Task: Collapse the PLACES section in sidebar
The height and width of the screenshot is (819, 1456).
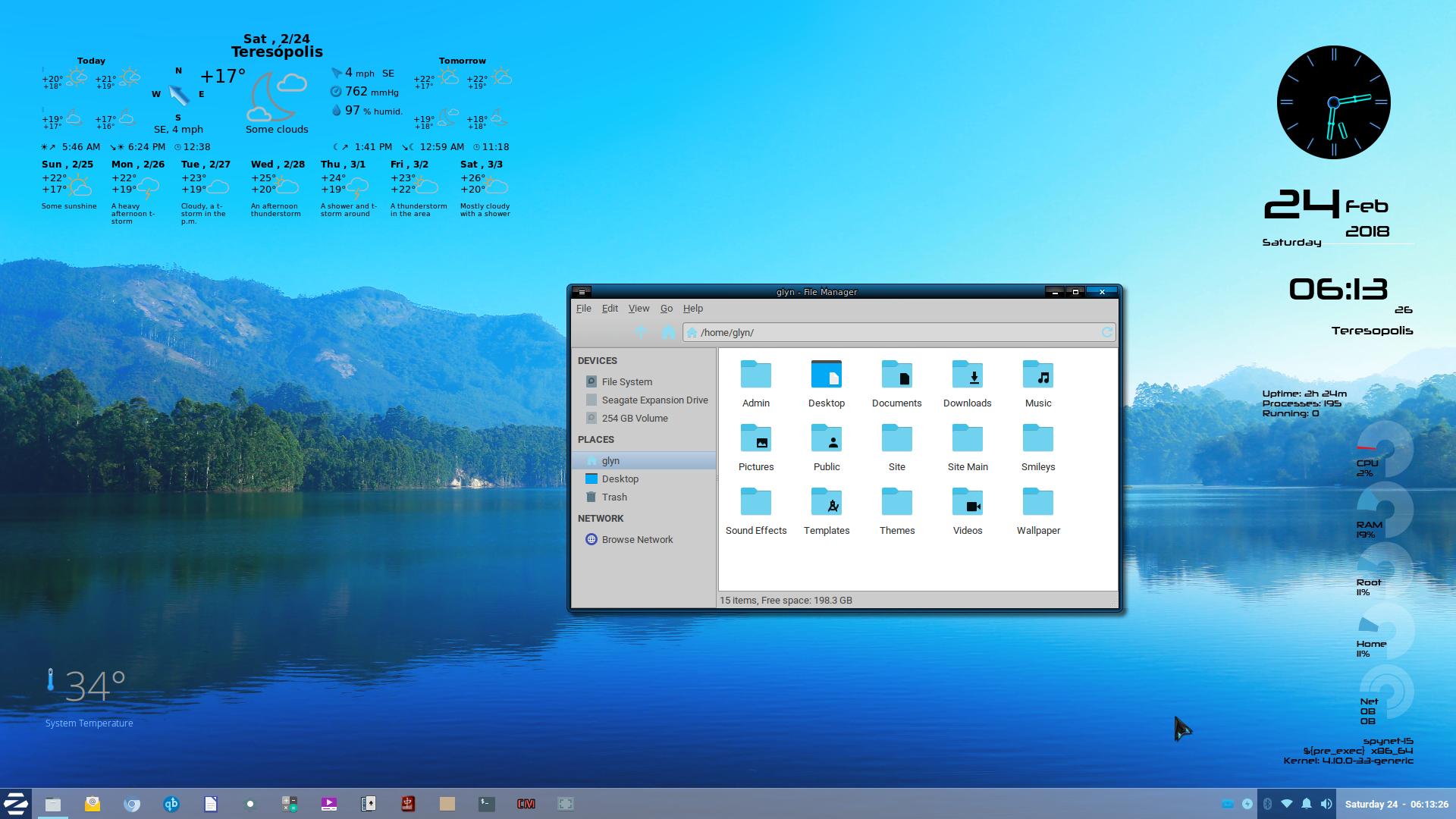Action: click(x=596, y=439)
